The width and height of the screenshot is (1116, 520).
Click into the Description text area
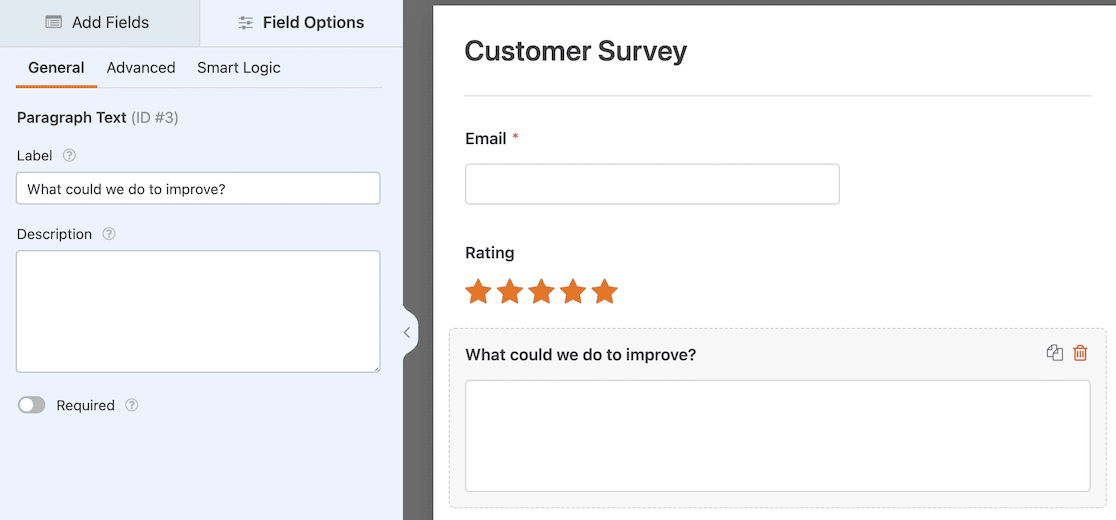pos(198,312)
